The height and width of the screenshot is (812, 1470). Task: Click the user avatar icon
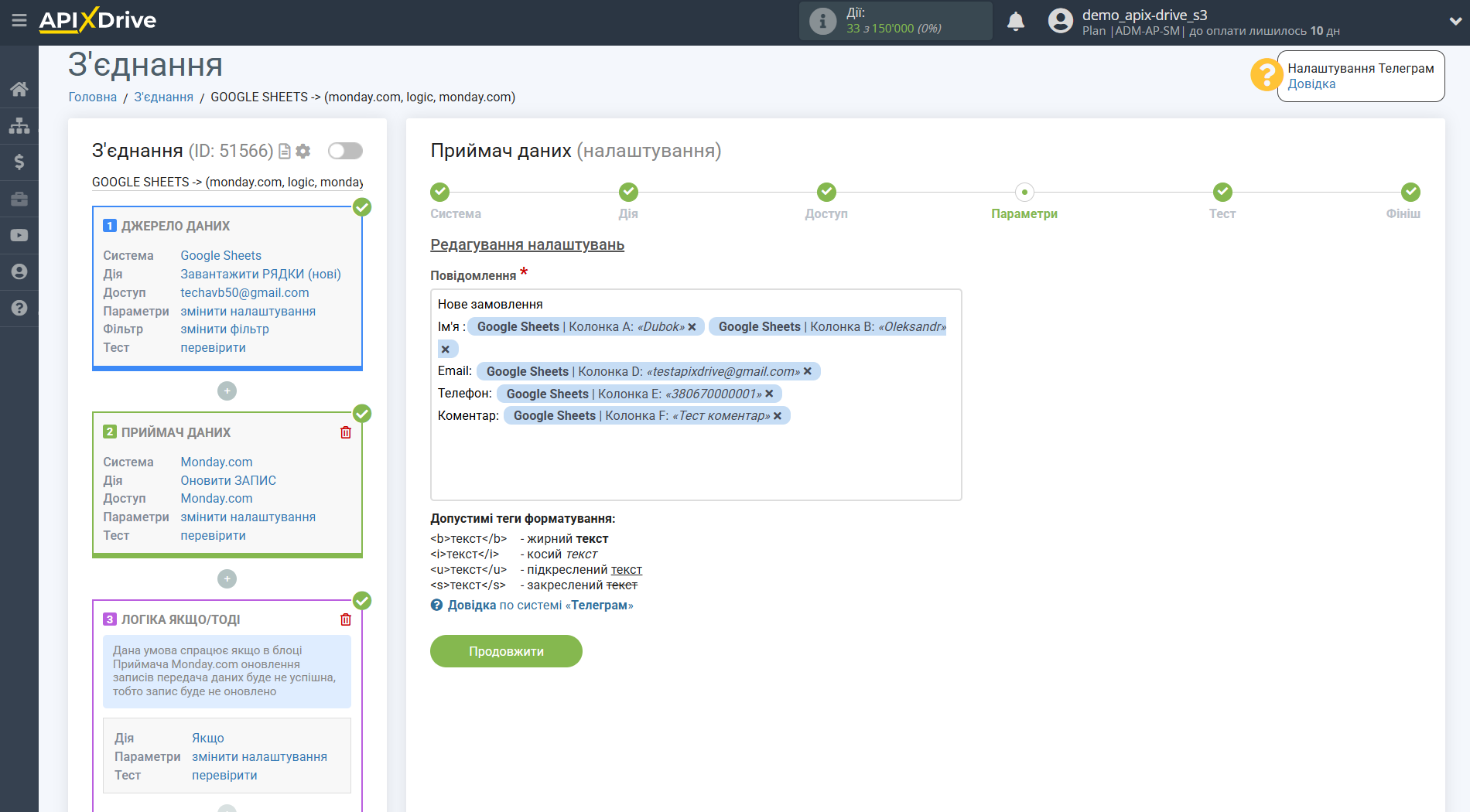point(1060,21)
